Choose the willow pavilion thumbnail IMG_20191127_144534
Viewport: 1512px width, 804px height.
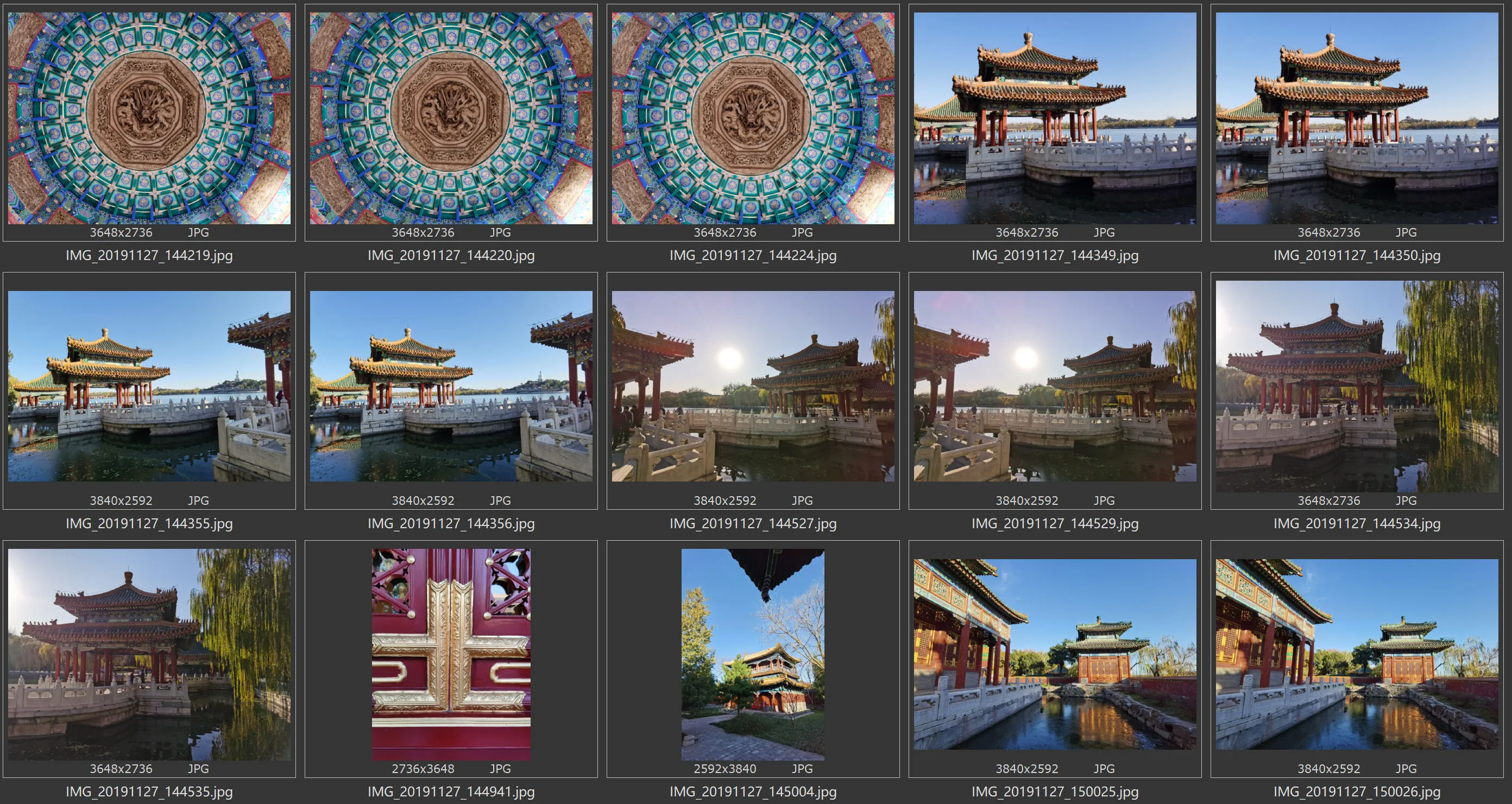pos(1357,386)
